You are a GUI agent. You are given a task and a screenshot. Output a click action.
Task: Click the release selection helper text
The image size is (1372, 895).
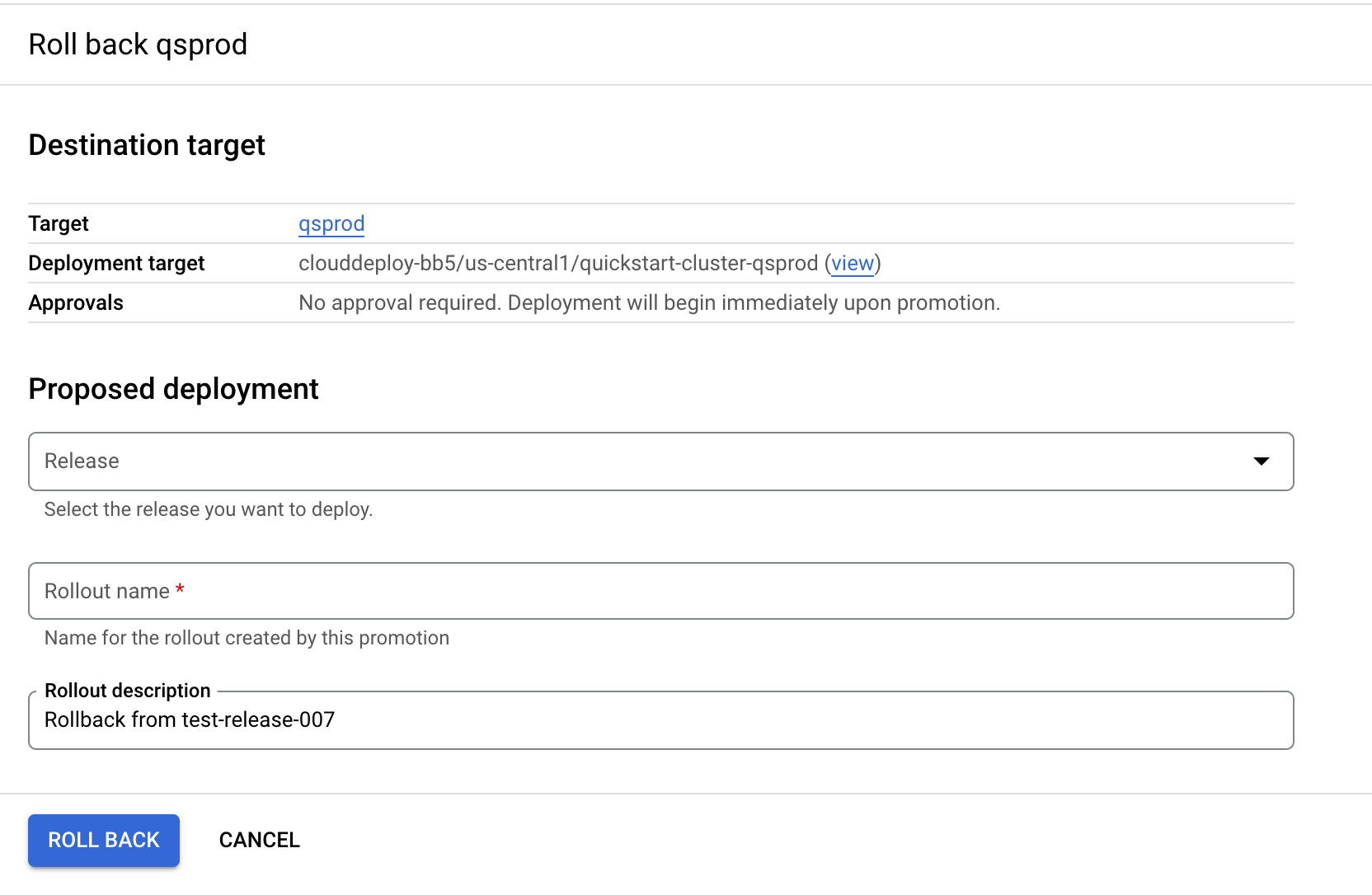pos(207,509)
